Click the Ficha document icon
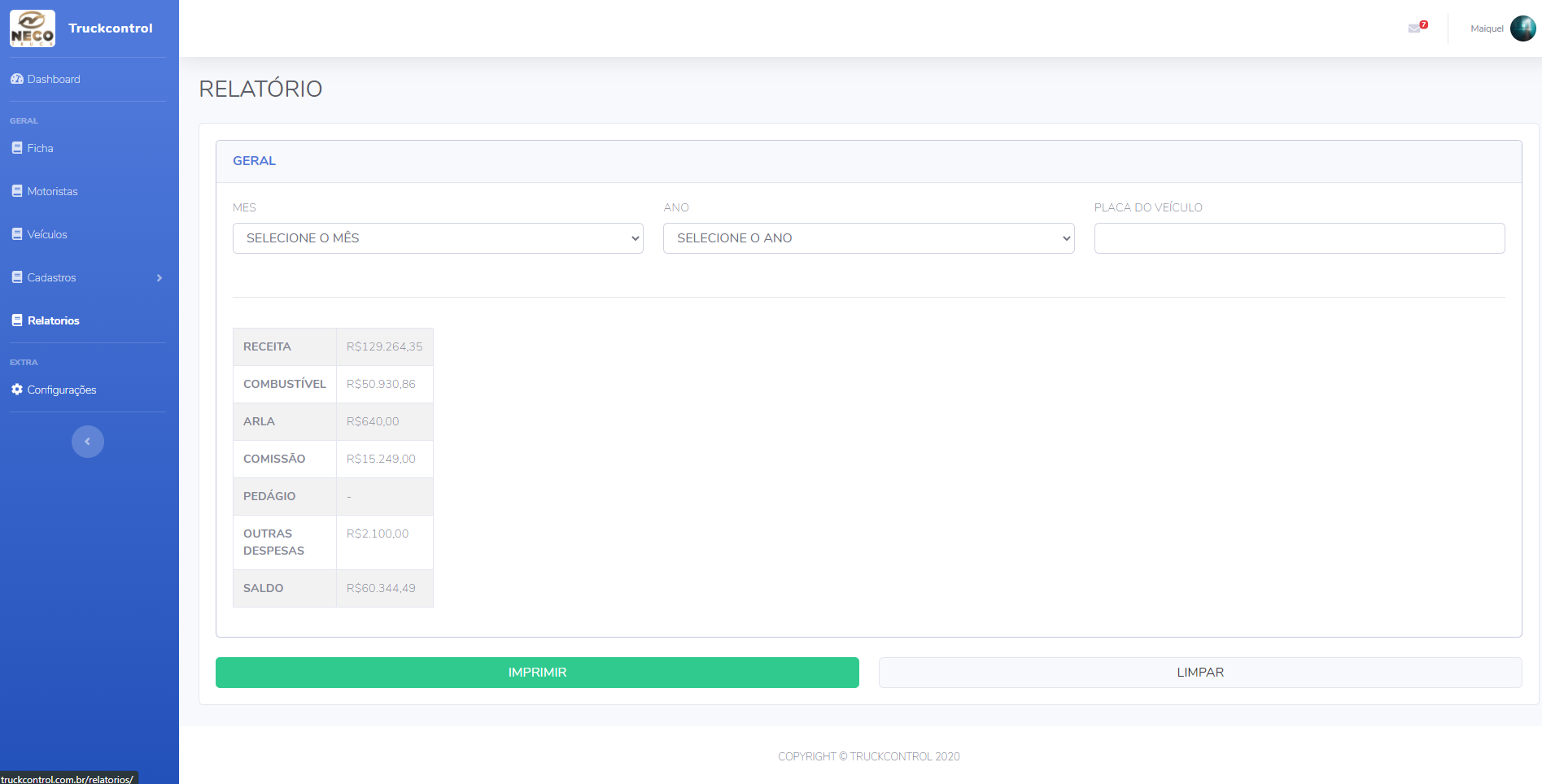Viewport: 1542px width, 784px height. pos(17,147)
